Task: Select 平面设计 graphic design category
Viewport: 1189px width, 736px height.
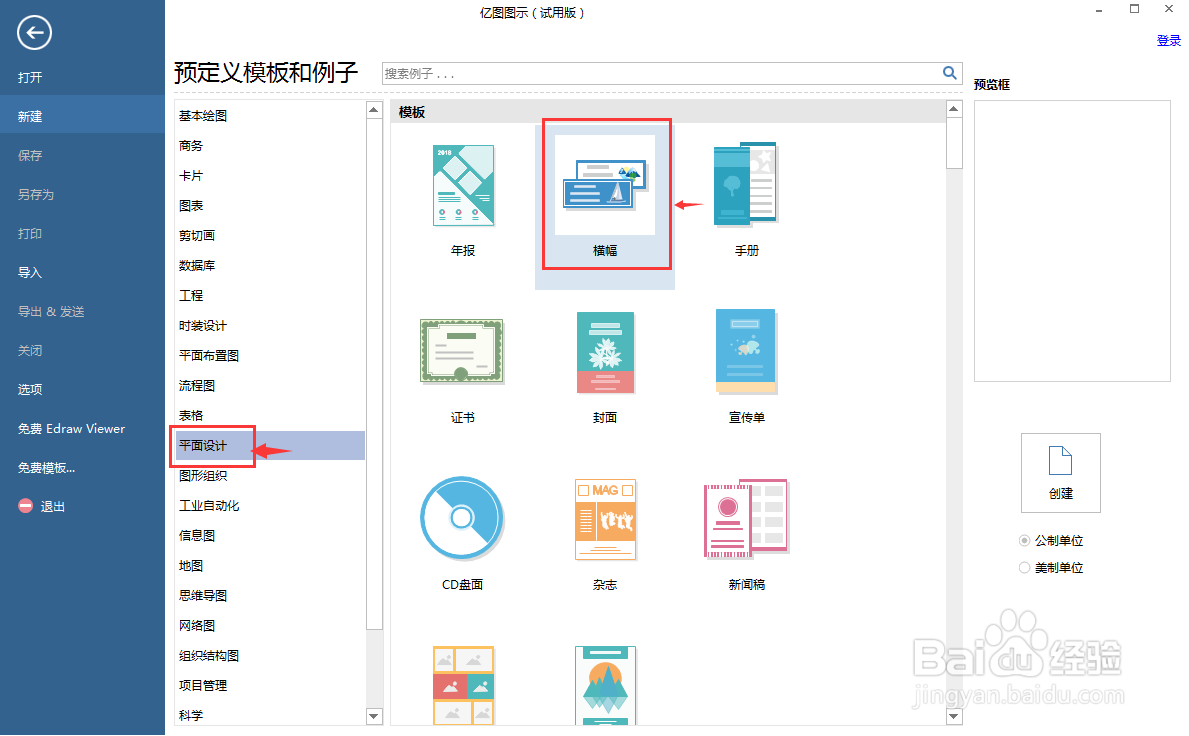Action: (270, 446)
